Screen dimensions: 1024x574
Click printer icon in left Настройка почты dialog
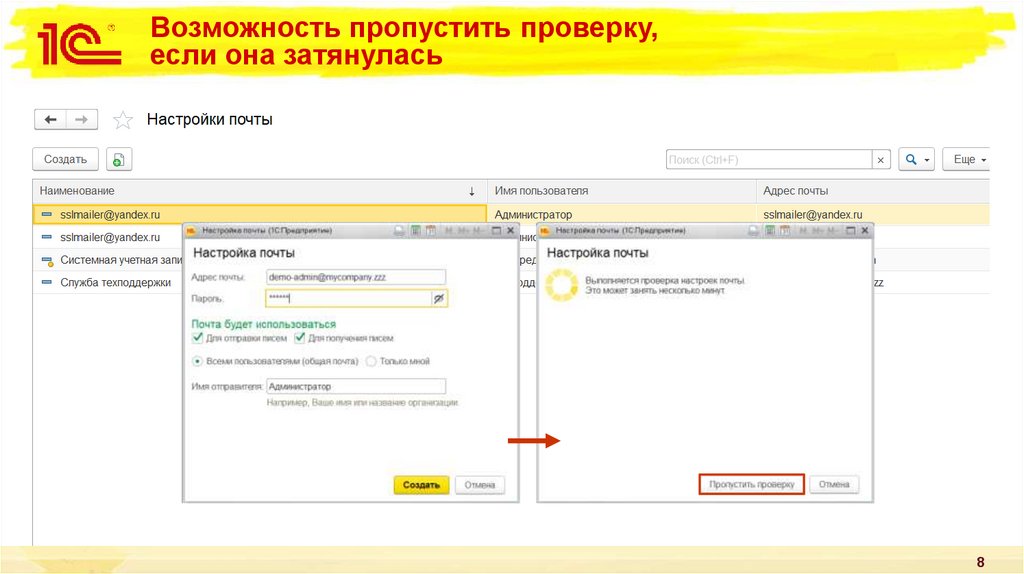[x=399, y=231]
